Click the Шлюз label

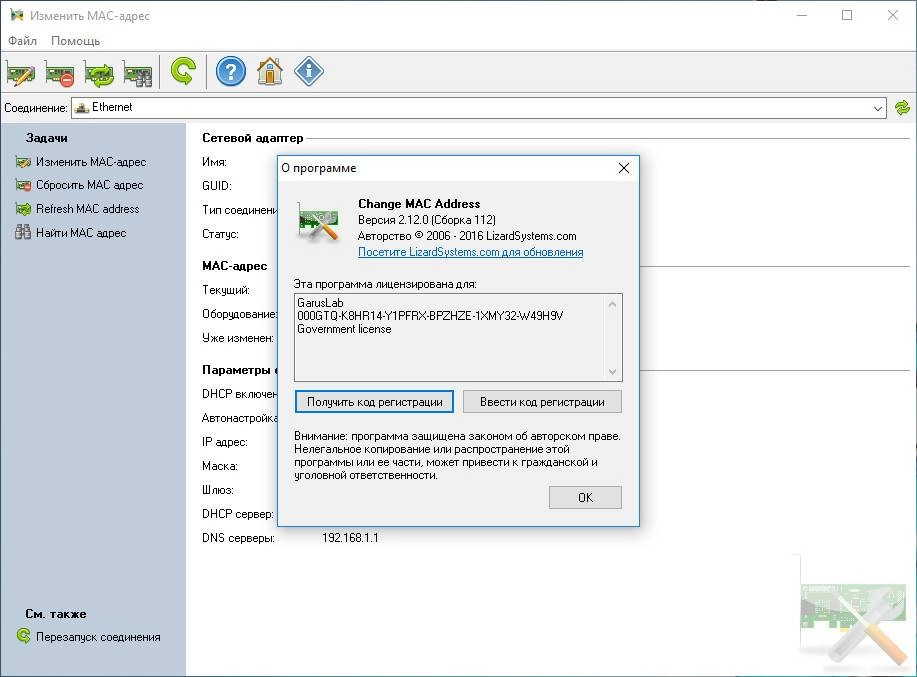pos(218,490)
